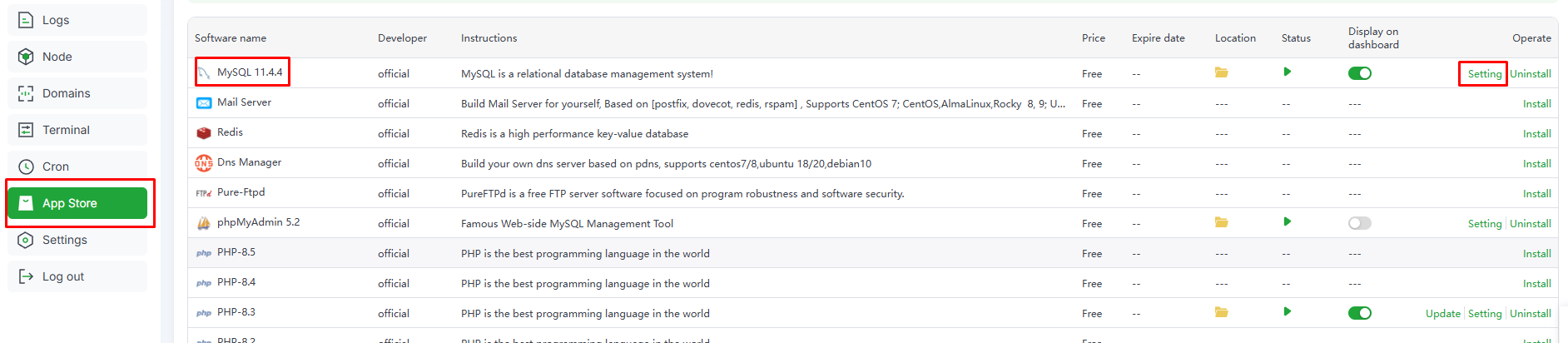Turn off PHP-8.3 dashboard display toggle
Image resolution: width=1568 pixels, height=343 pixels.
coord(1360,313)
